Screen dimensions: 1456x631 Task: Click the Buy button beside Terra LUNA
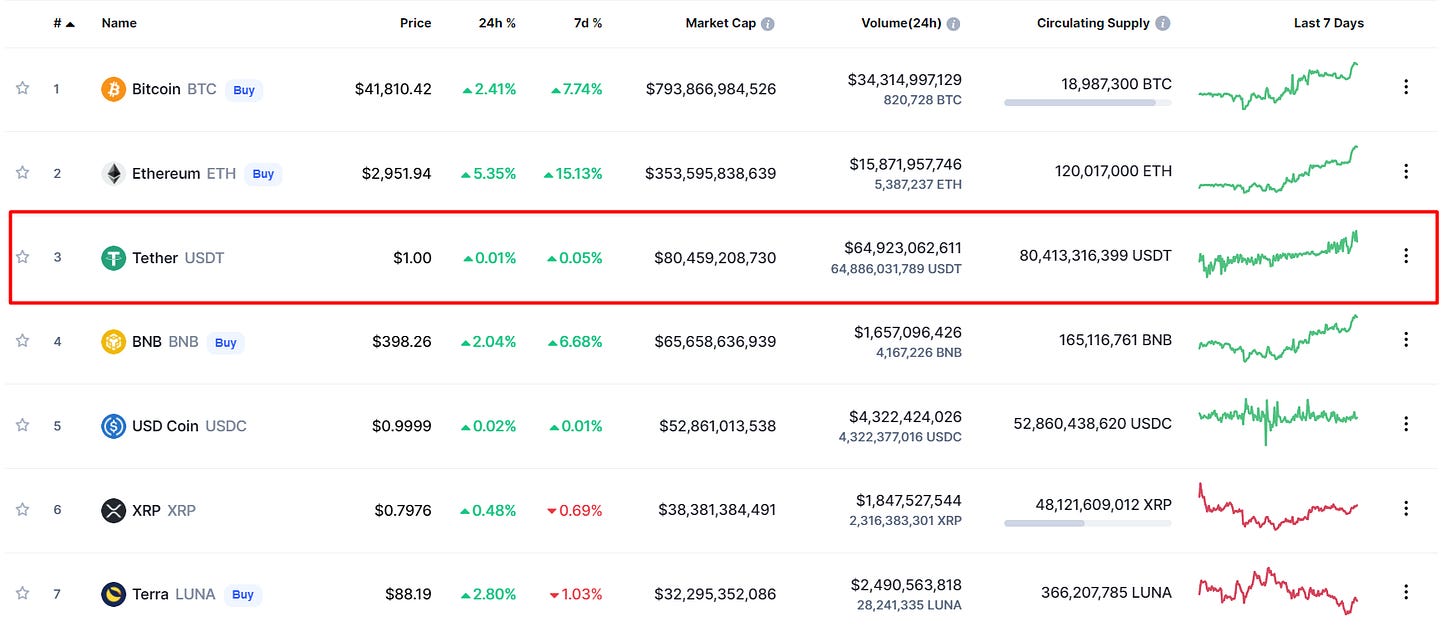pyautogui.click(x=243, y=595)
